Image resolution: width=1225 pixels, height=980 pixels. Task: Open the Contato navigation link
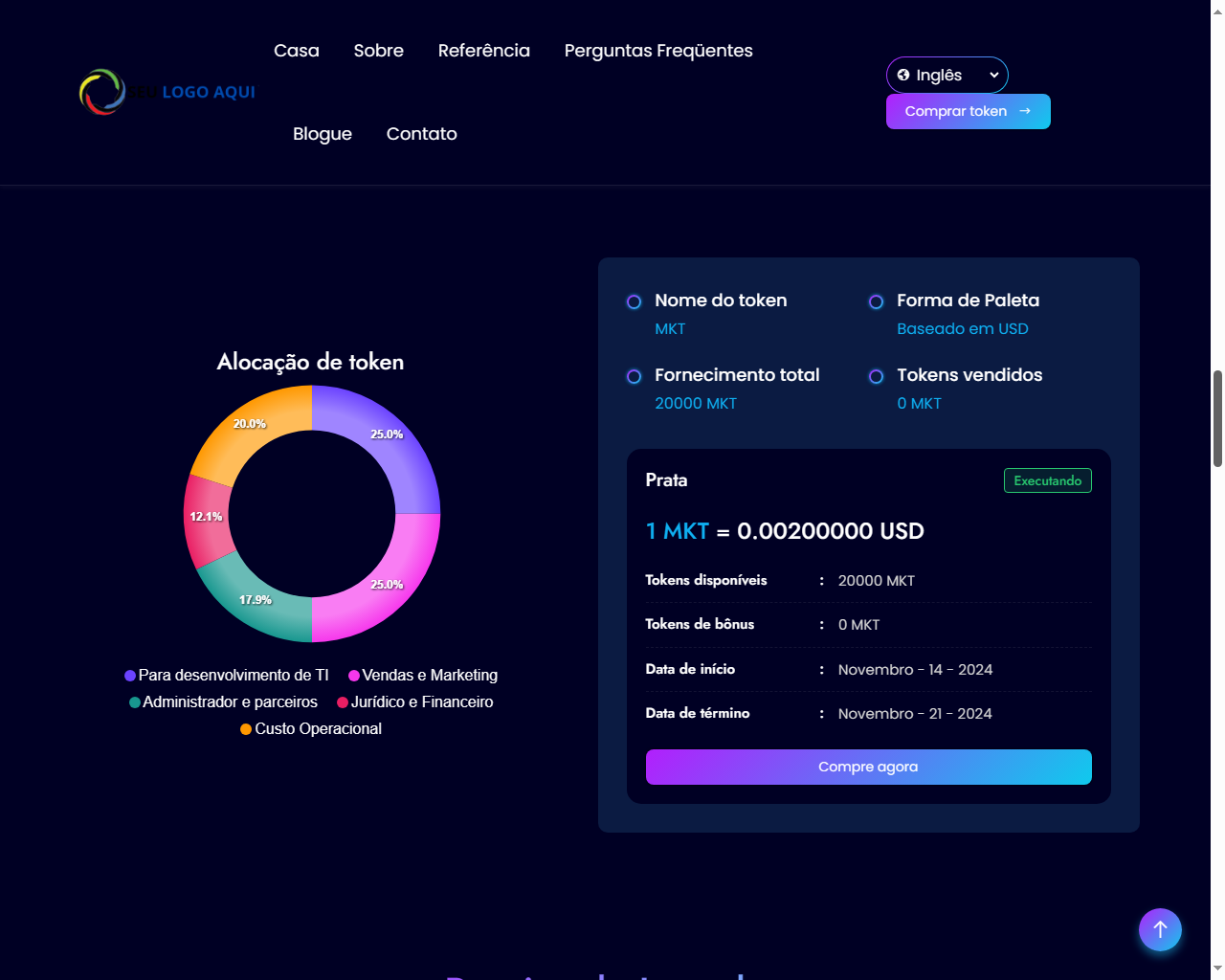click(x=421, y=134)
